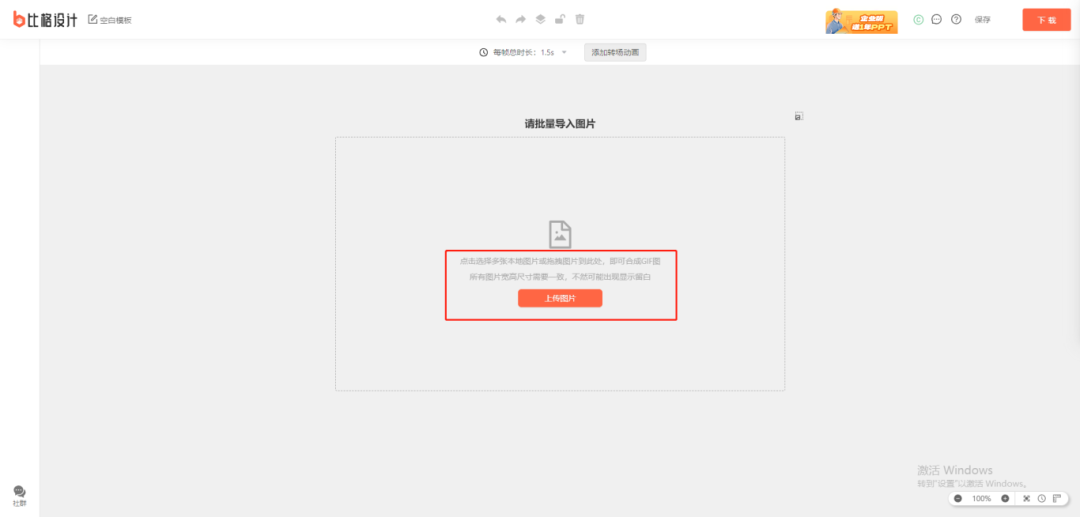The image size is (1080, 517).
Task: Expand the 每帧总时长 1.5s dropdown
Action: tap(564, 52)
